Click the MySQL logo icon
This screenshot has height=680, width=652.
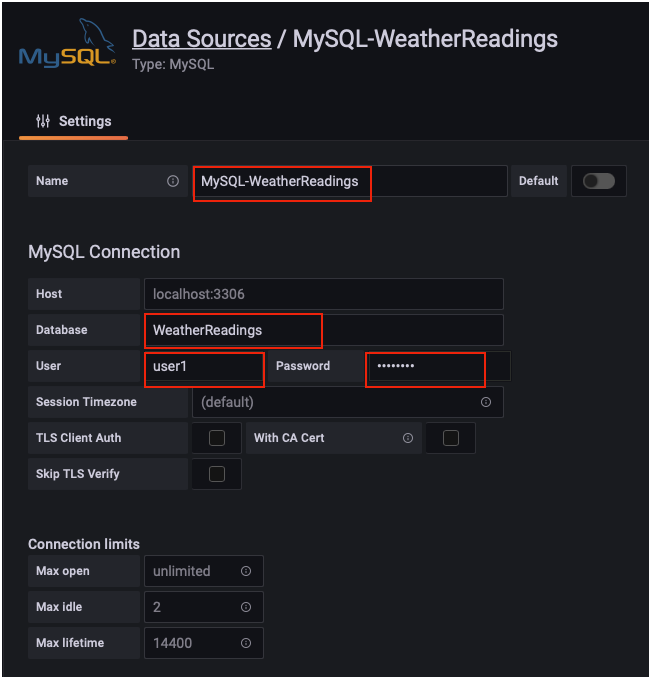click(x=67, y=43)
